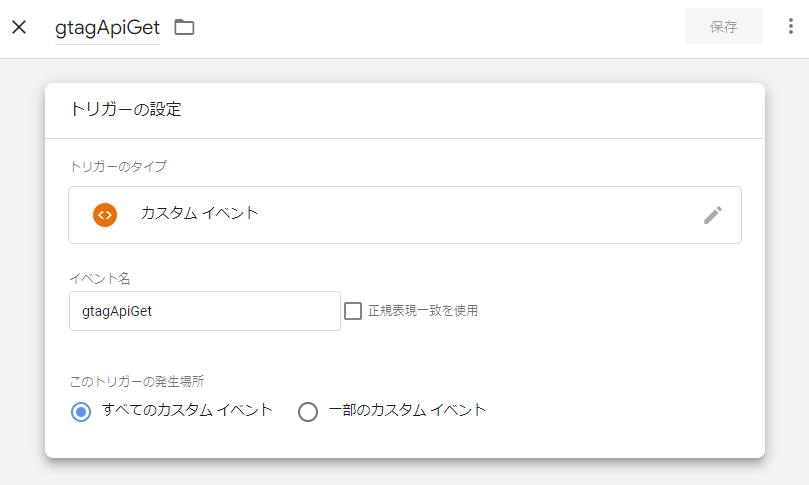The image size is (809, 485).
Task: Click the すべてのカスタム イベント label text
Action: pos(187,410)
